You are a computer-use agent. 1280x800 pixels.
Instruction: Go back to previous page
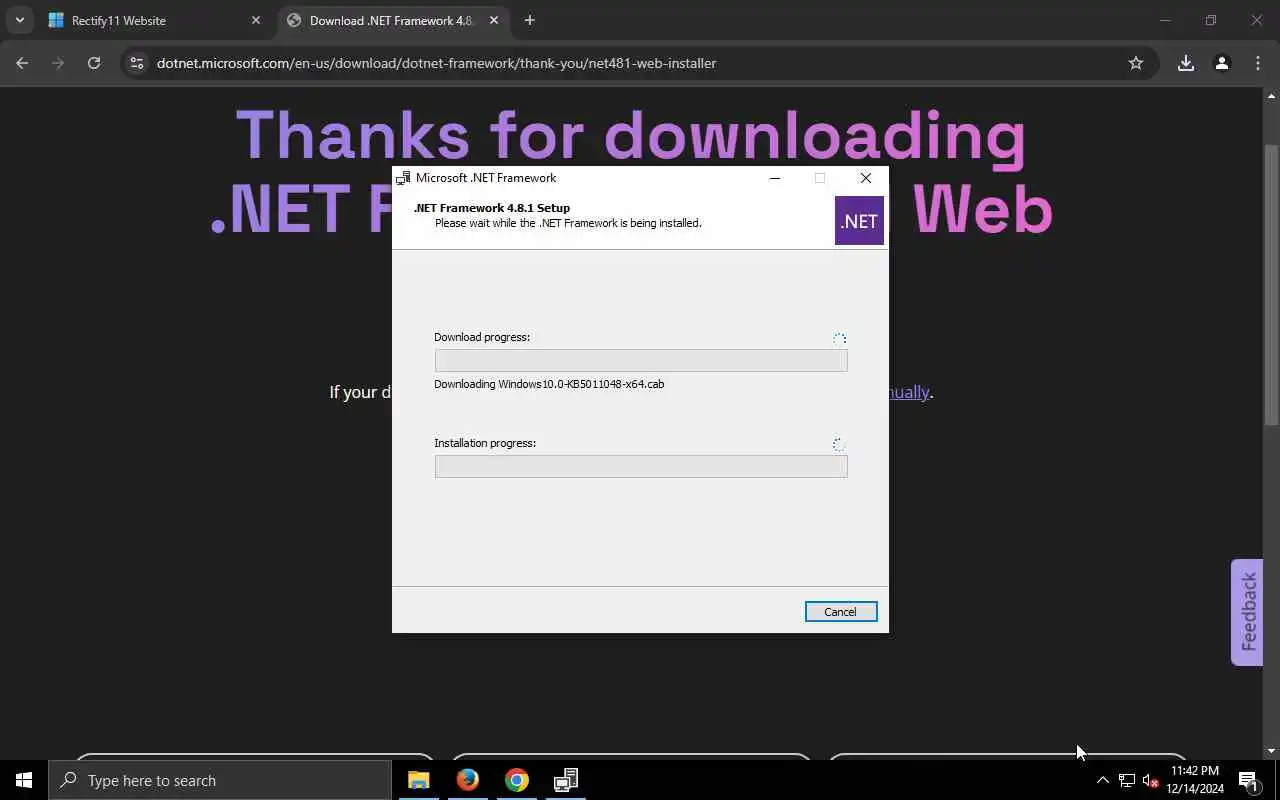(x=22, y=63)
